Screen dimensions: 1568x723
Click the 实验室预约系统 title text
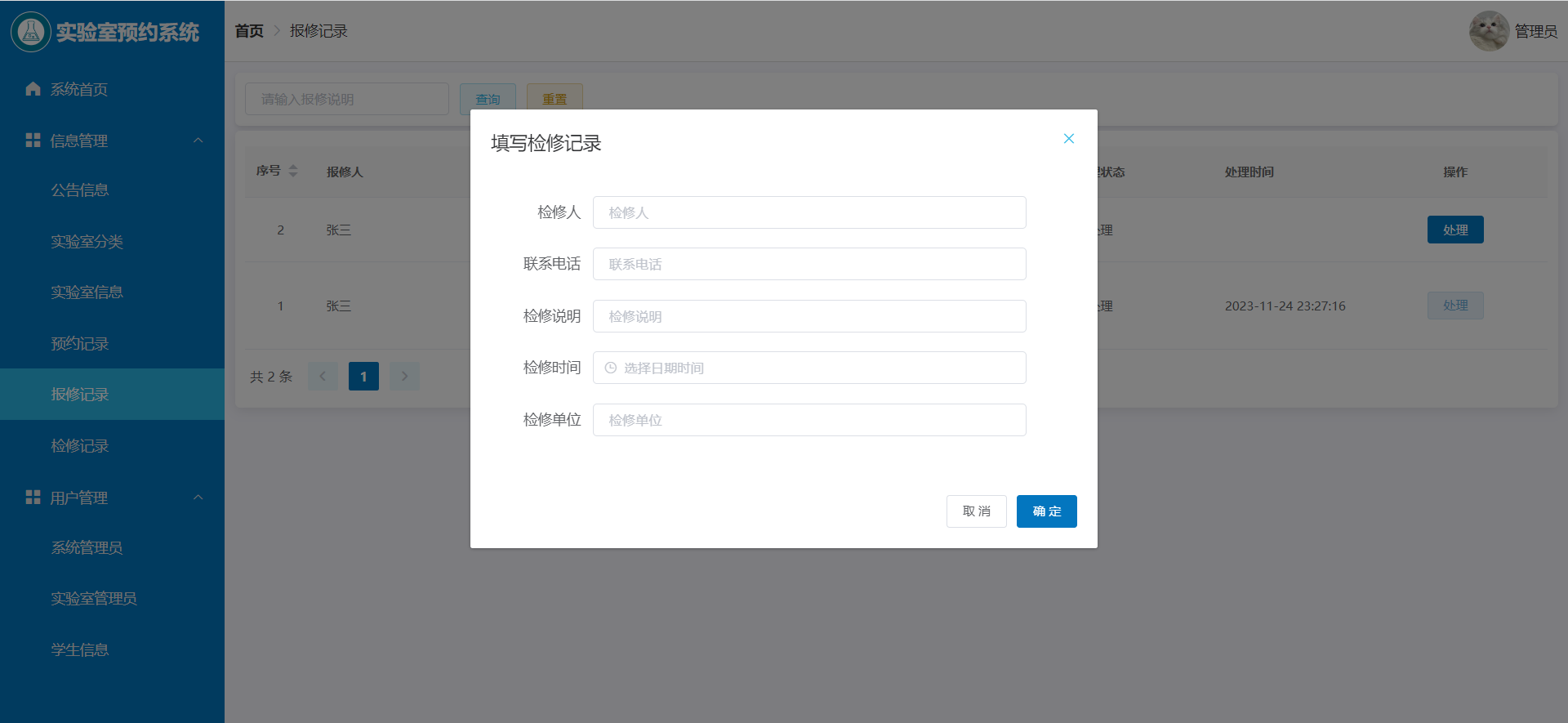tap(127, 32)
